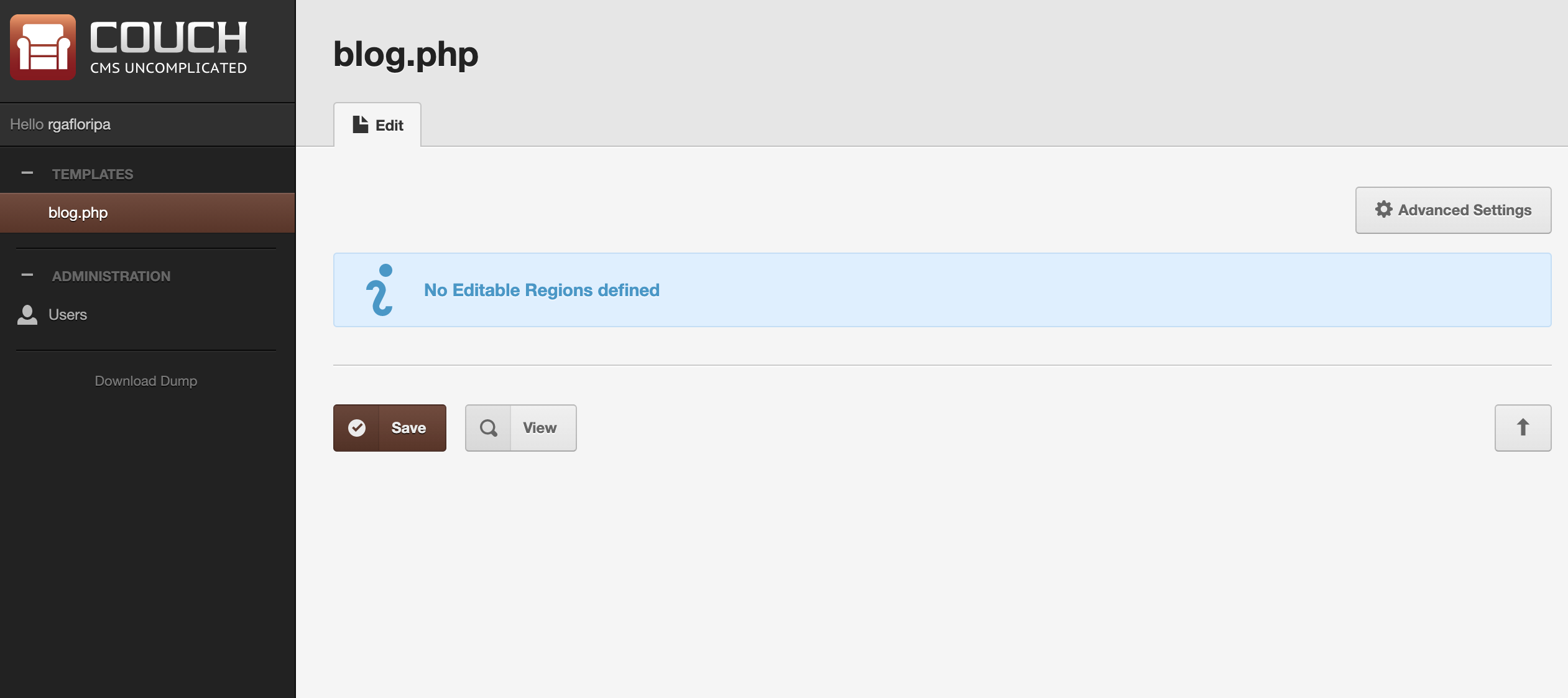Click the info icon in the notice banner

point(380,290)
